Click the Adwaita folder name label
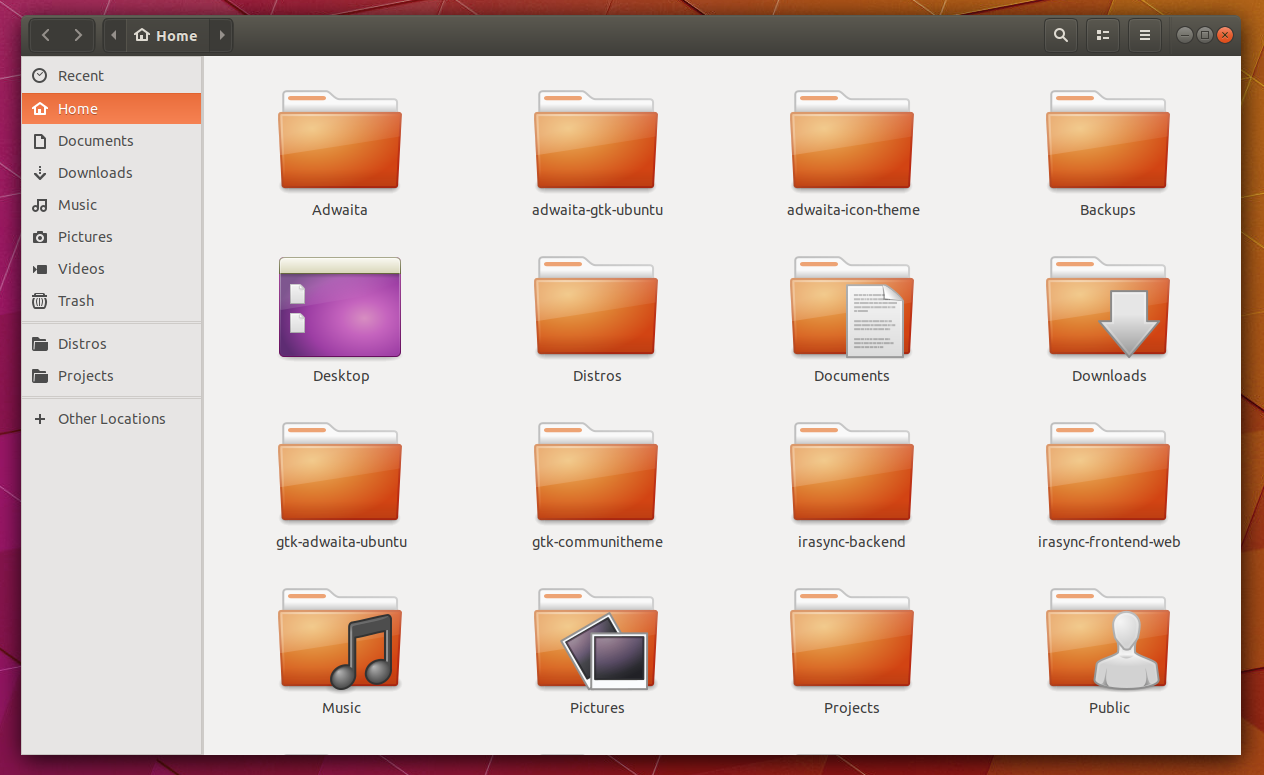Image resolution: width=1264 pixels, height=775 pixels. tap(340, 210)
